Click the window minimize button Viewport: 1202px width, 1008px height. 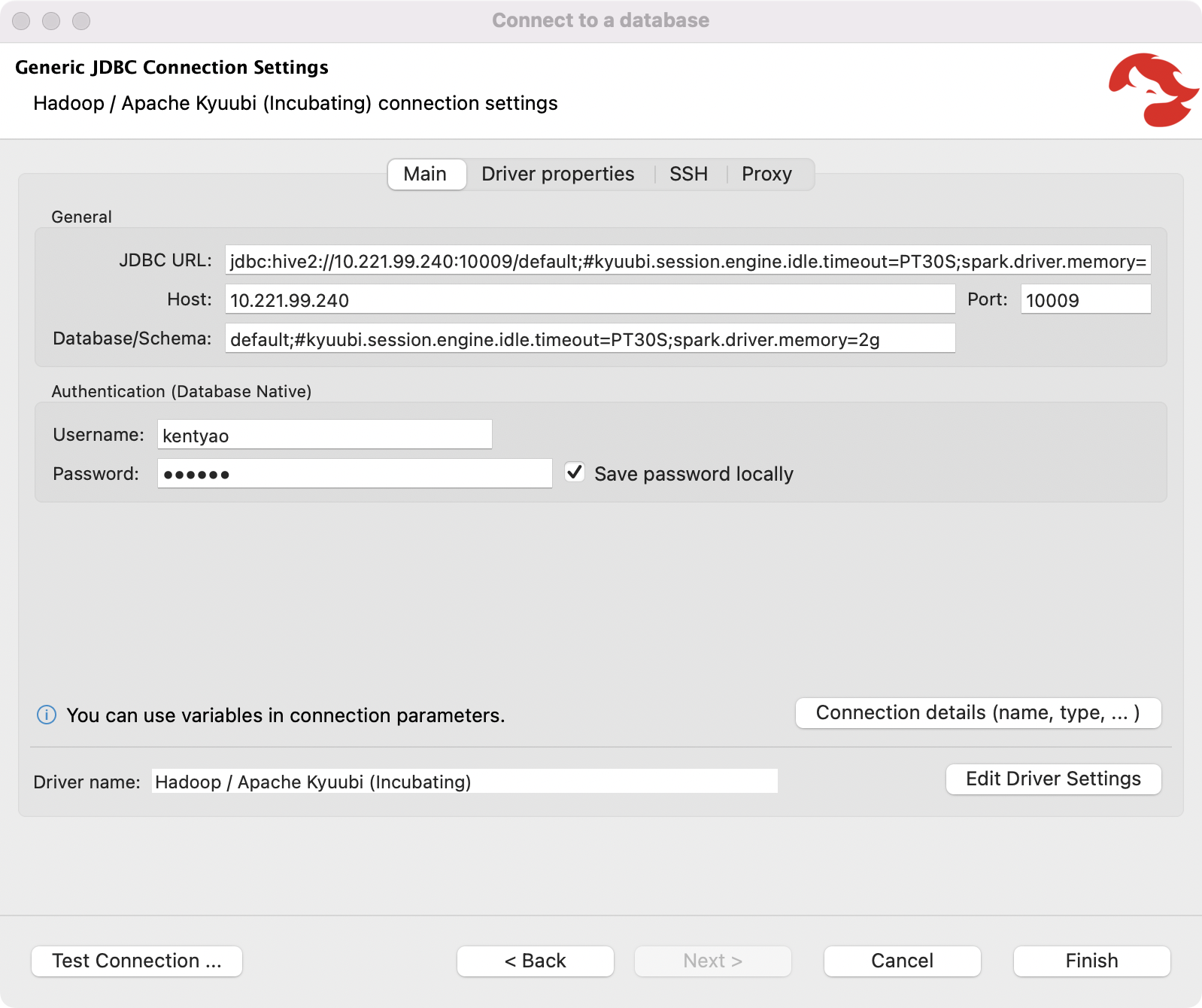pyautogui.click(x=51, y=20)
